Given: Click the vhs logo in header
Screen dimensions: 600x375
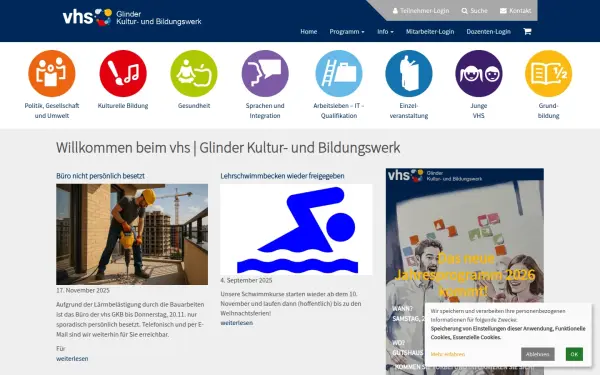Looking at the screenshot, I should tap(87, 17).
